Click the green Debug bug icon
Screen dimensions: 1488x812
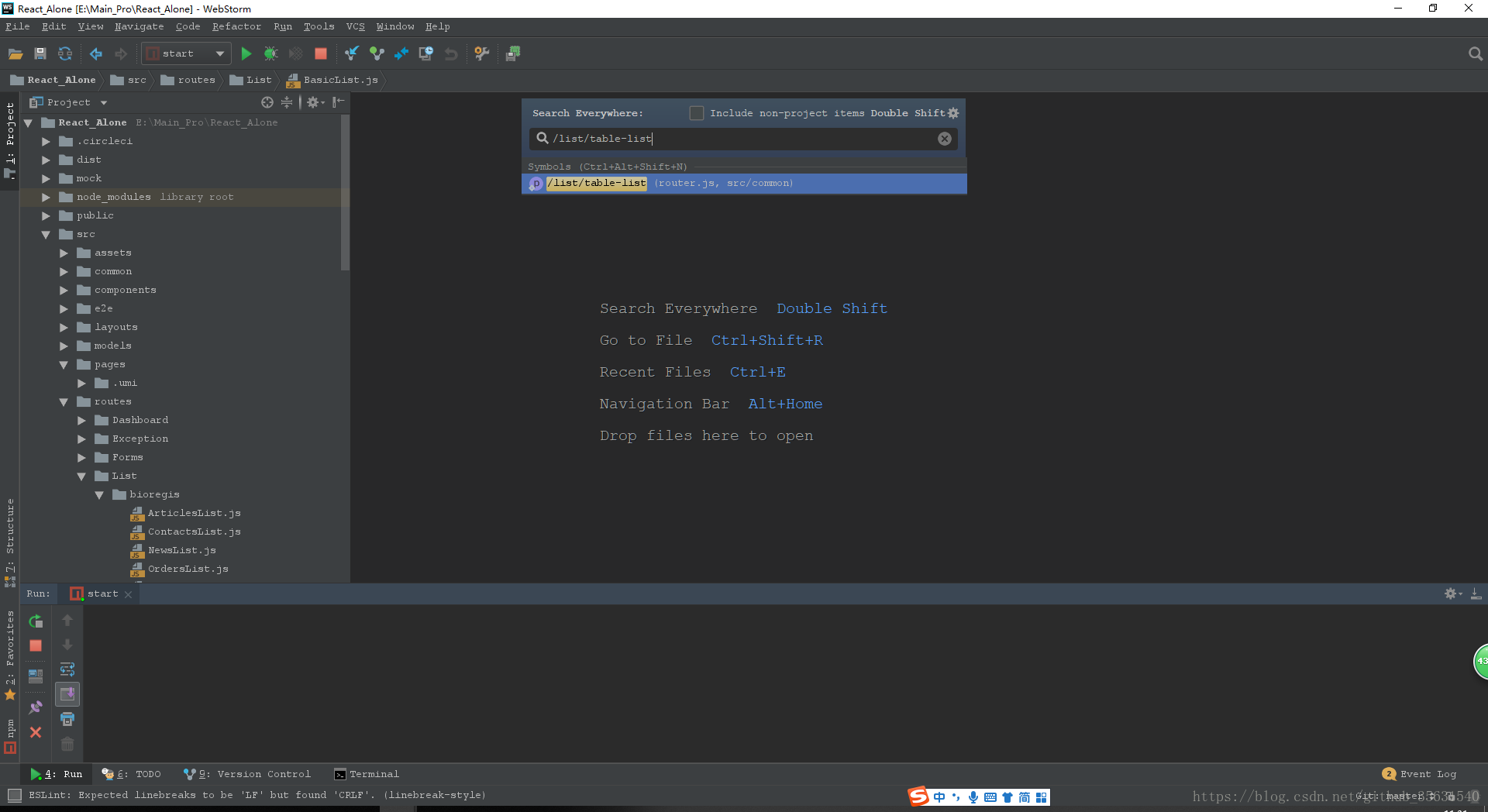coord(270,53)
